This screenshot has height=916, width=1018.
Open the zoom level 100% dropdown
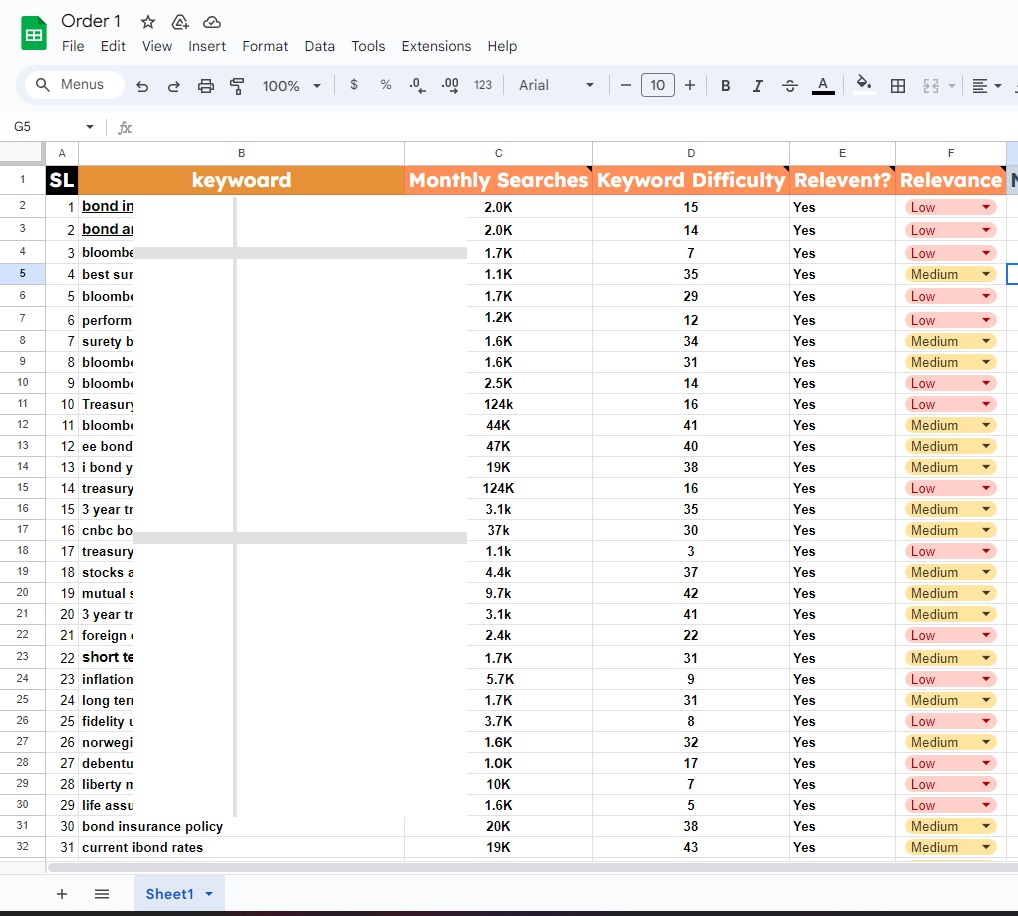[291, 86]
